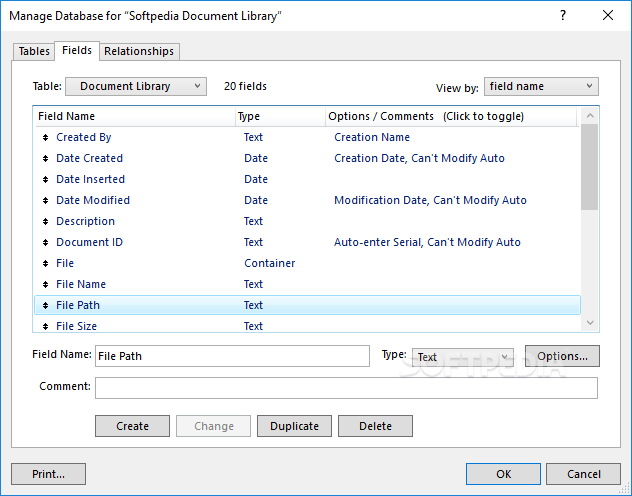Click the Duplicate button

click(x=294, y=426)
